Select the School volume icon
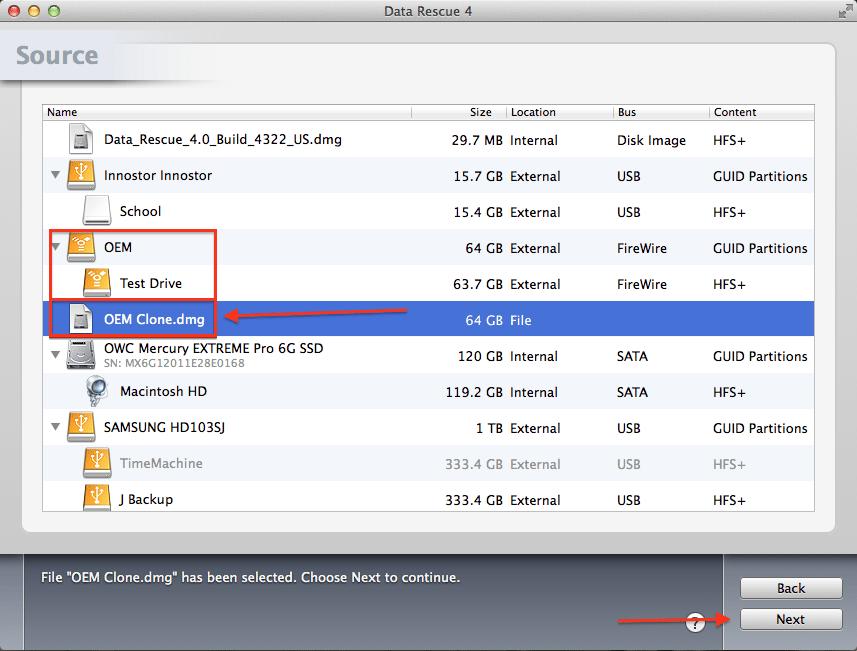The width and height of the screenshot is (857, 651). coord(96,211)
